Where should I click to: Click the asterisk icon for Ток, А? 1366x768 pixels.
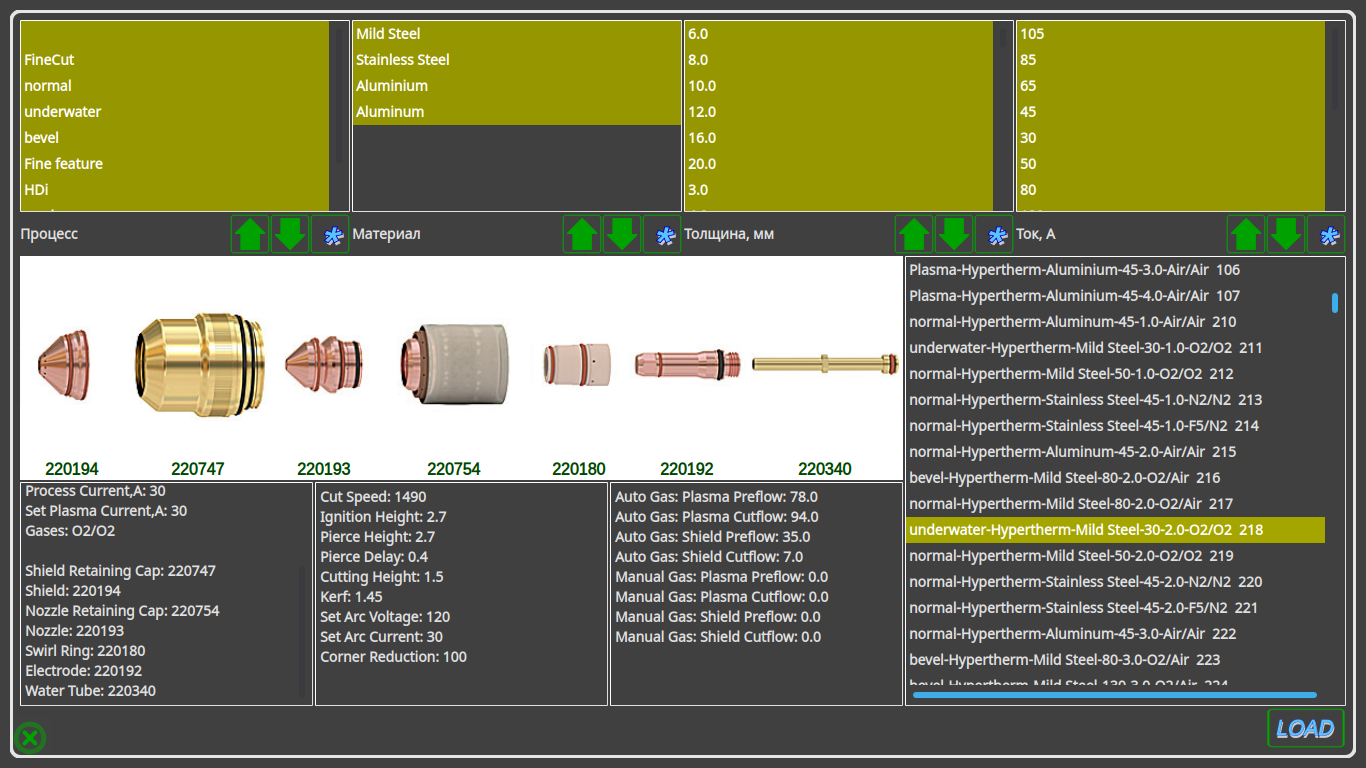1326,235
